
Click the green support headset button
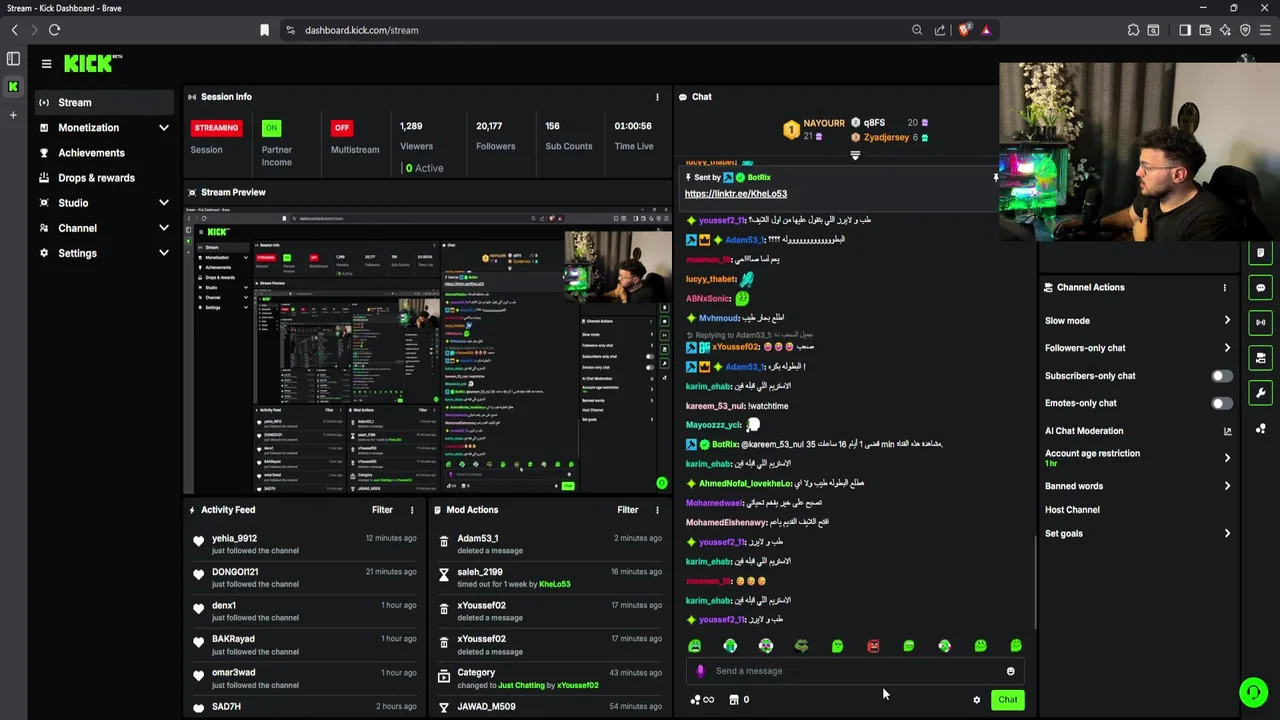(x=1253, y=692)
